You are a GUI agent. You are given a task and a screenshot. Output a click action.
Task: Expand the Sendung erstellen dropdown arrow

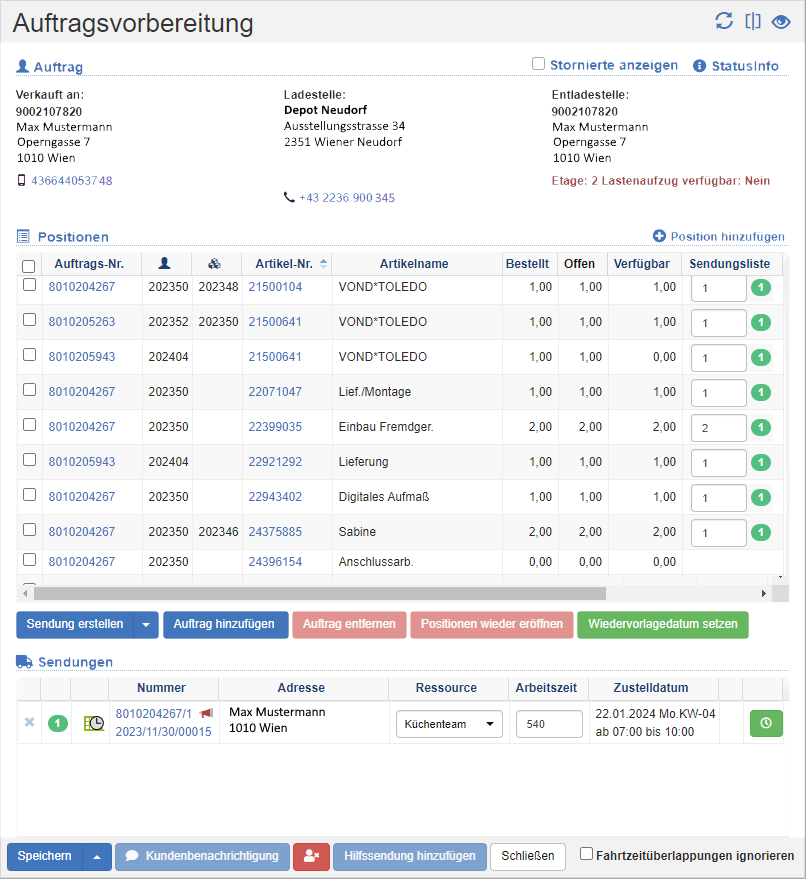click(x=146, y=625)
